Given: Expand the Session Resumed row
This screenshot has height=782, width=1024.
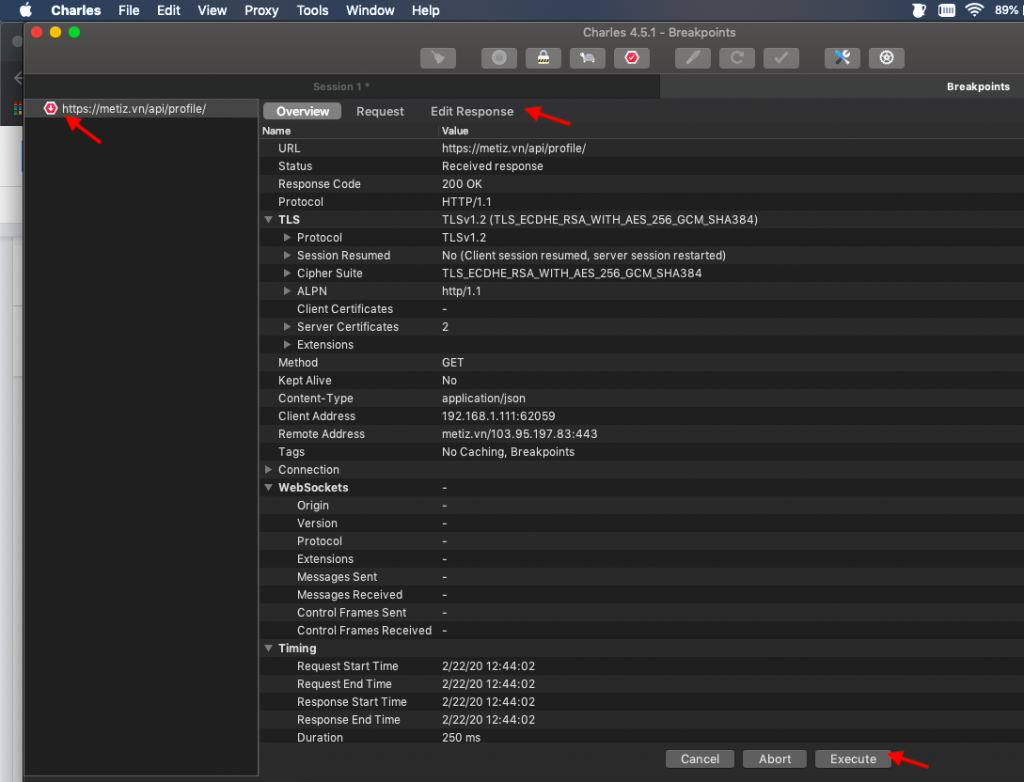Looking at the screenshot, I should click(287, 255).
